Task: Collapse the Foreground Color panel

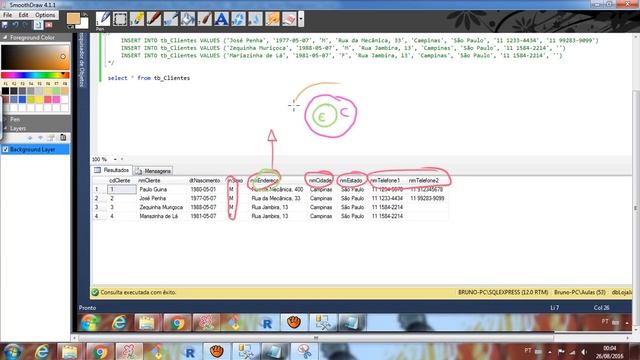Action: [5, 38]
